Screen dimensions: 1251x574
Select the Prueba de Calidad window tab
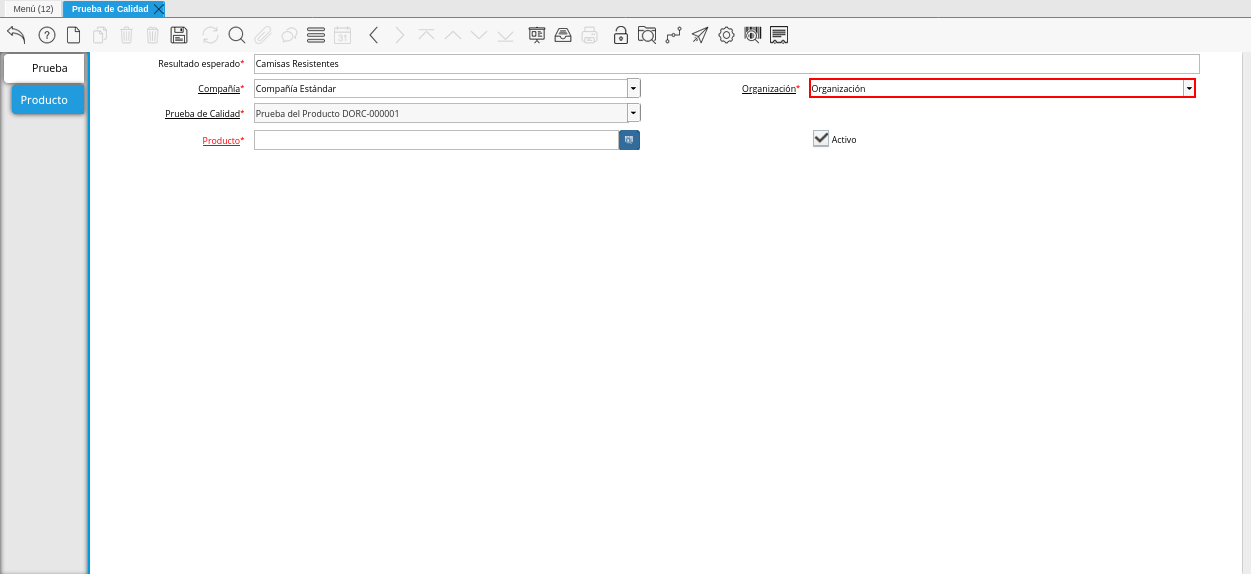[110, 8]
